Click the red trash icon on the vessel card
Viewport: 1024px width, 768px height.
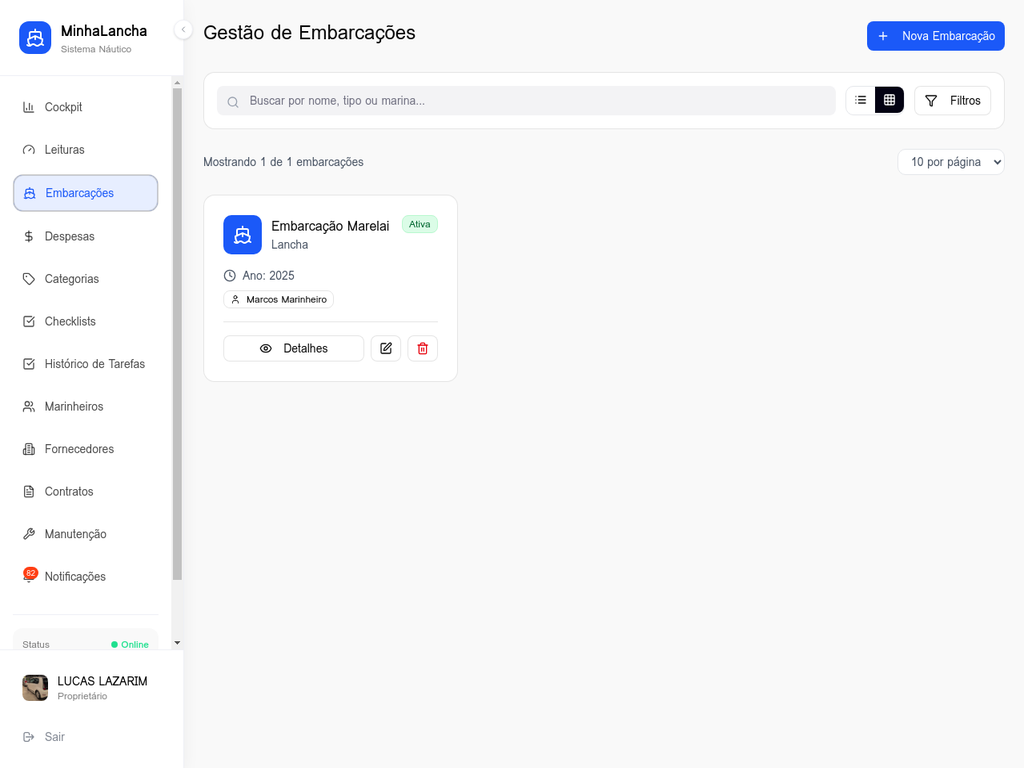[x=422, y=348]
